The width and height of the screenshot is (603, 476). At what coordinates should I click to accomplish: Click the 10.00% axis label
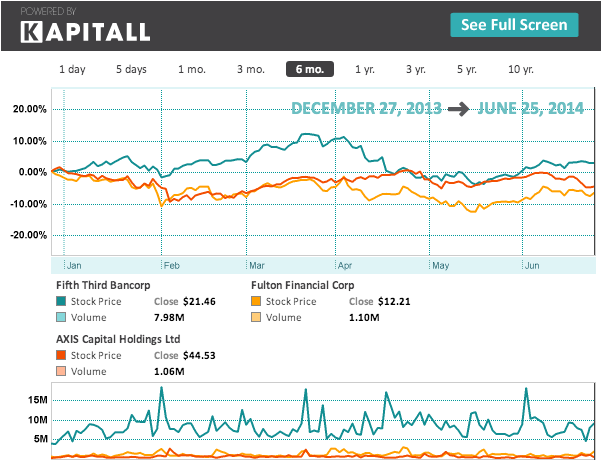(30, 141)
